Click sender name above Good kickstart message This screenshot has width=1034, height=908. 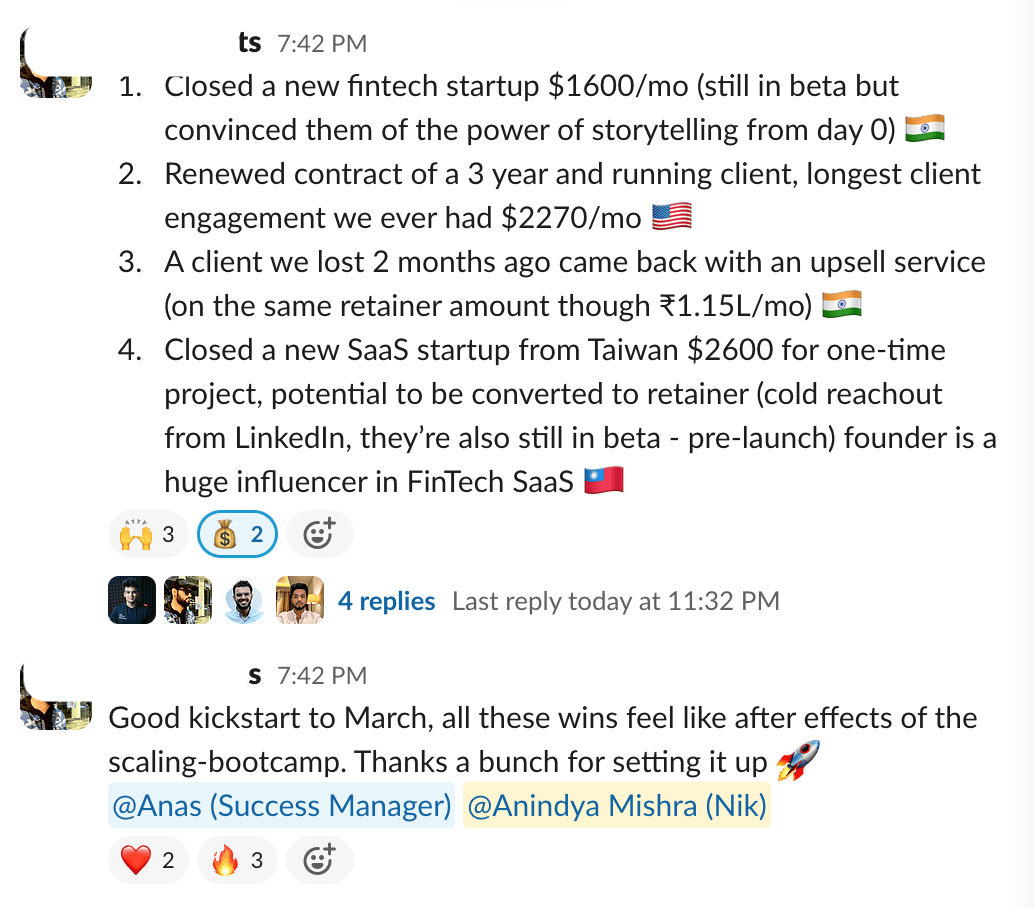(254, 676)
